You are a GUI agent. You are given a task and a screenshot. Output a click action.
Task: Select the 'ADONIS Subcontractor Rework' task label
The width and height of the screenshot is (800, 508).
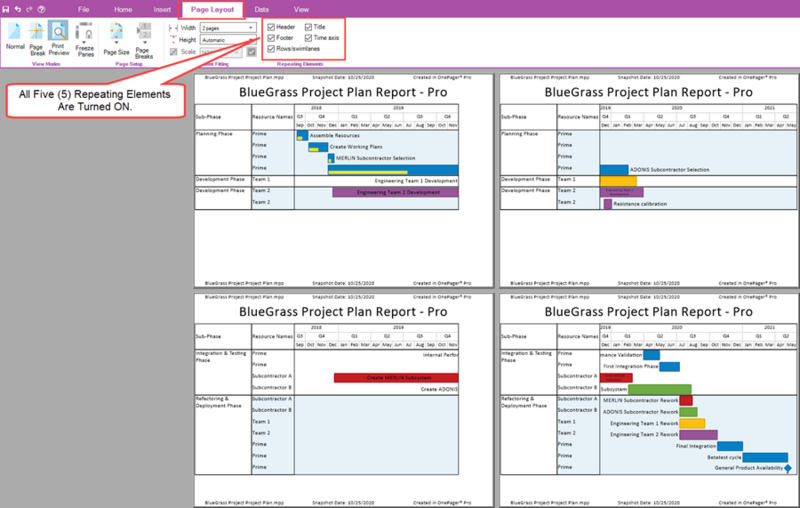(641, 412)
